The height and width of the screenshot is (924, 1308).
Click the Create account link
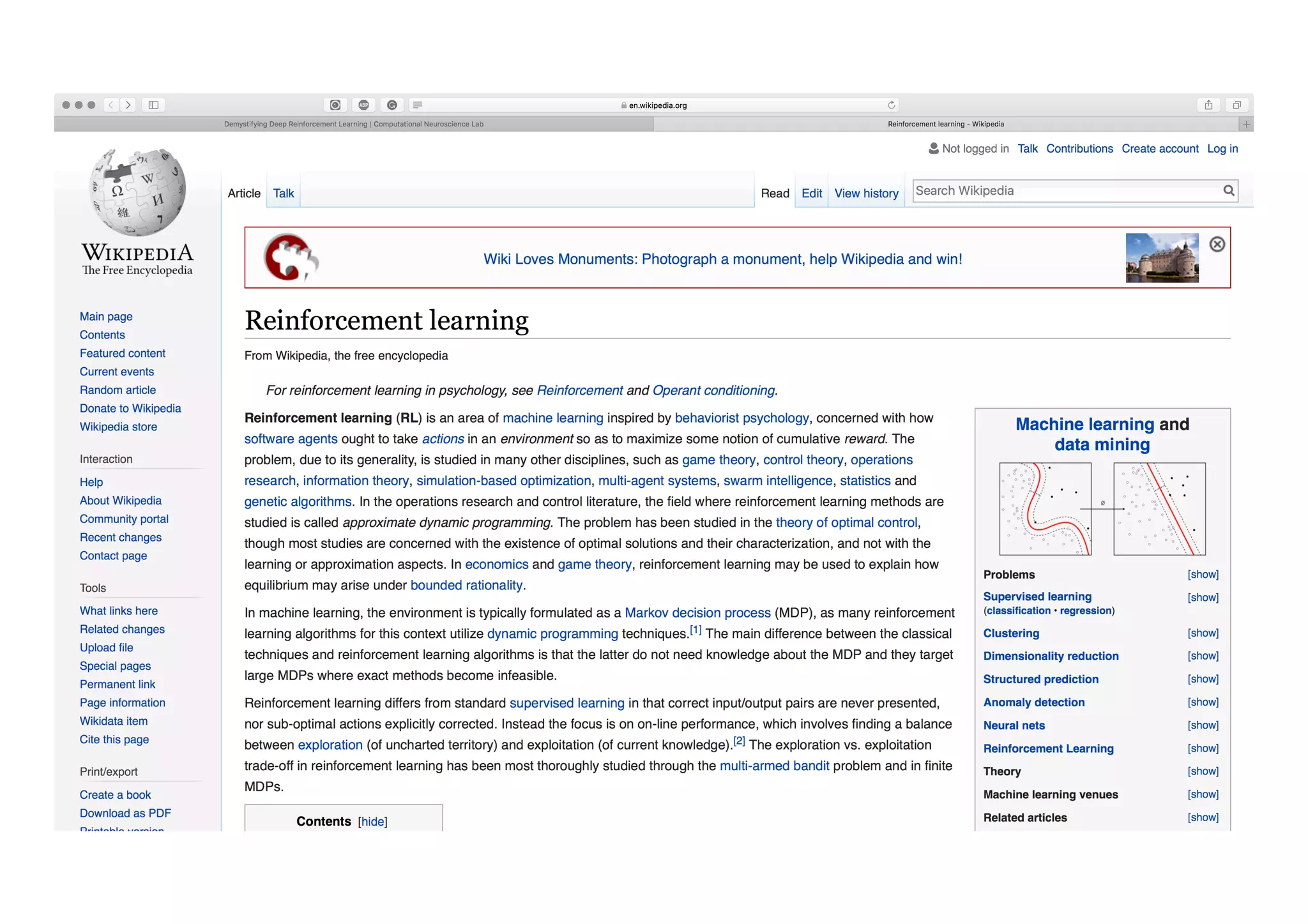pos(1160,148)
